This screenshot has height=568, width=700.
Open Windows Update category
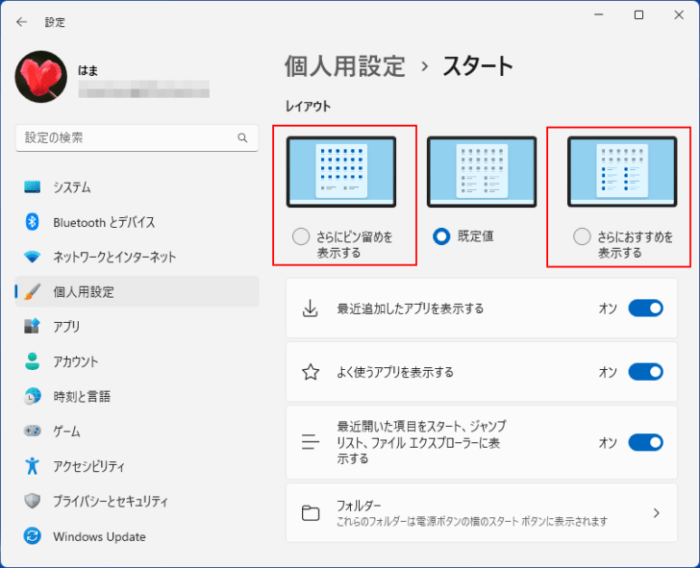point(137,536)
